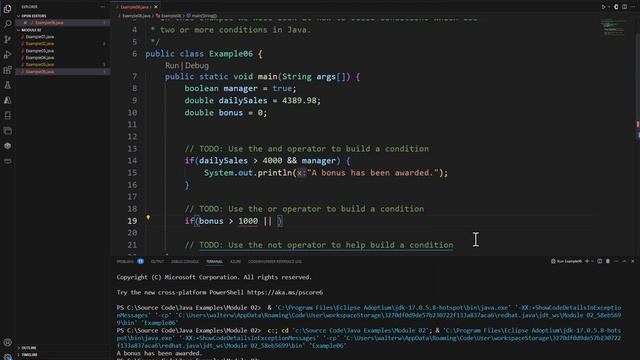Image resolution: width=640 pixels, height=360 pixels.
Task: Open editor more actions ellipsis
Action: (633, 7)
